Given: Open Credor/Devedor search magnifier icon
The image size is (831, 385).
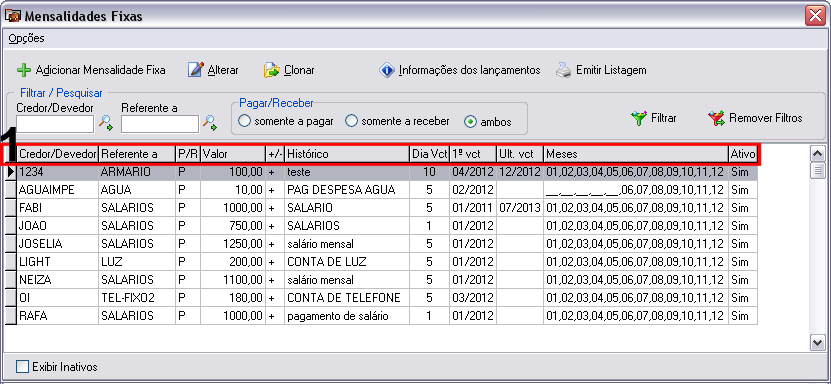Looking at the screenshot, I should 106,123.
